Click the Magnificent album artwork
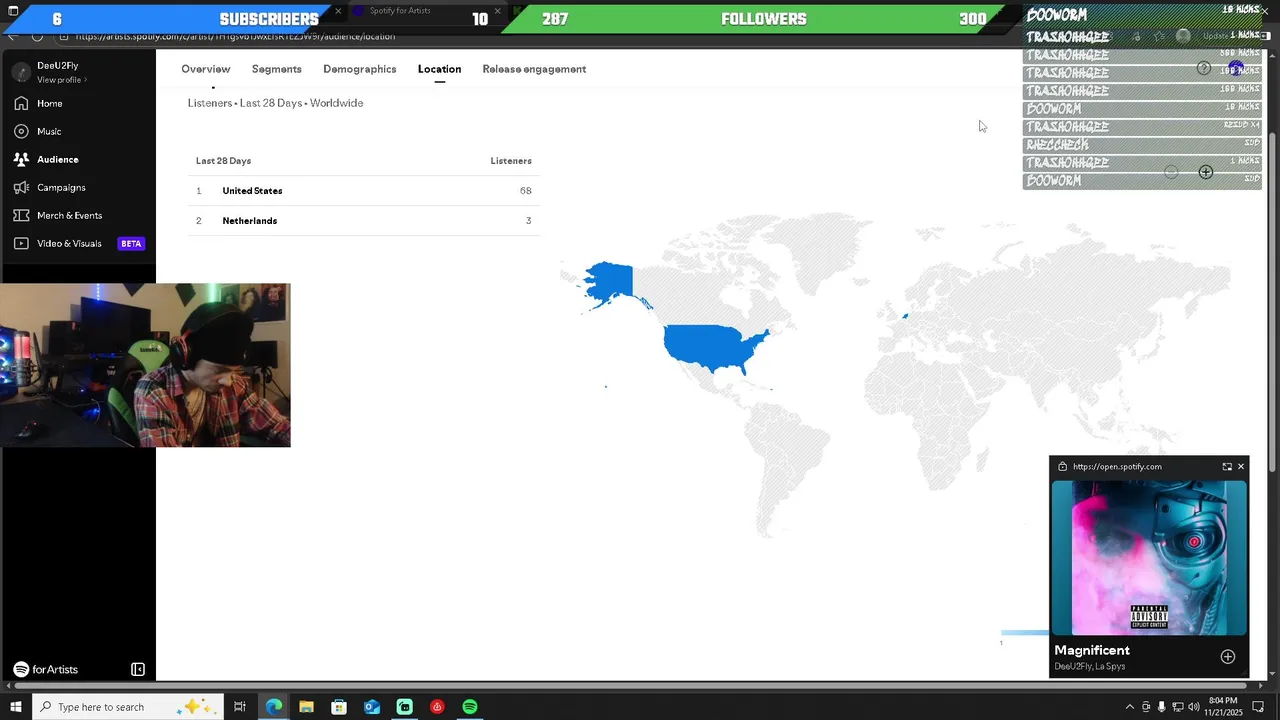Viewport: 1280px width, 720px height. click(1149, 558)
